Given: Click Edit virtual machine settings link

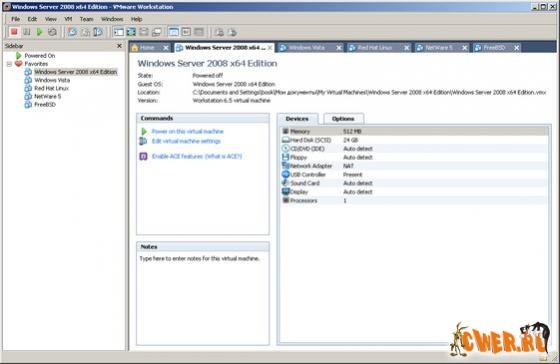Looking at the screenshot, I should pos(186,141).
